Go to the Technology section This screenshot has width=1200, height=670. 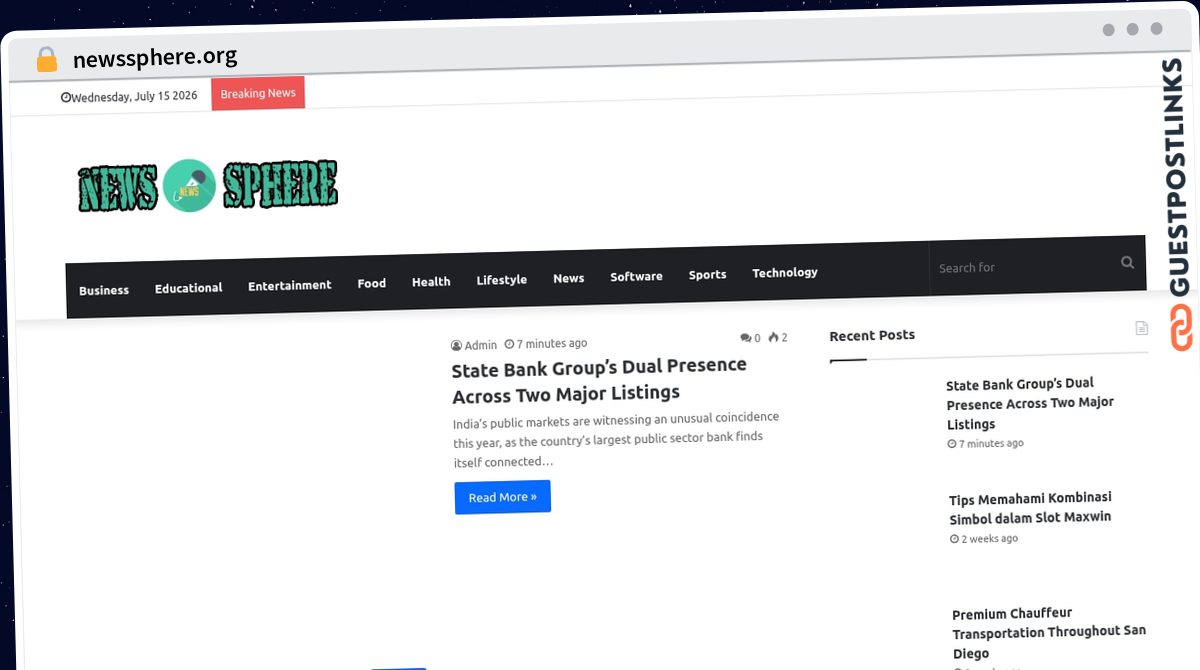pyautogui.click(x=785, y=272)
